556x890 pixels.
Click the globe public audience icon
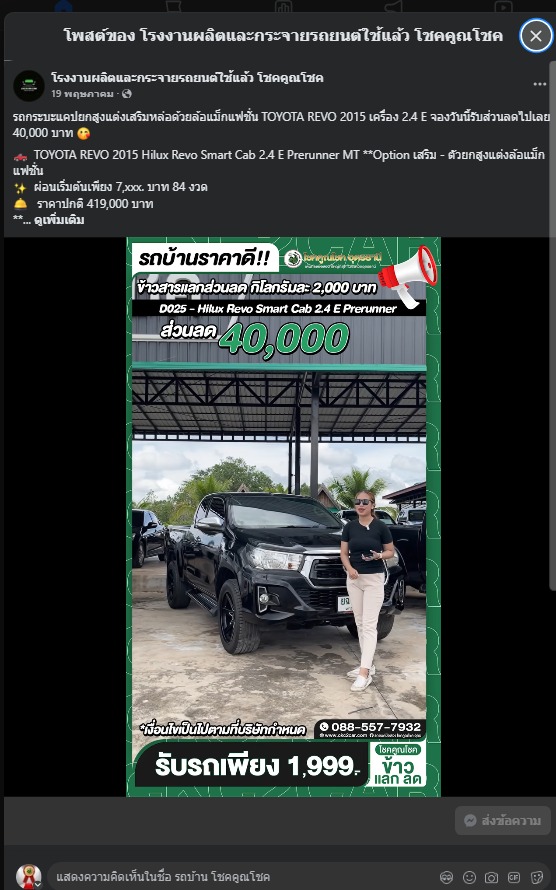[127, 94]
